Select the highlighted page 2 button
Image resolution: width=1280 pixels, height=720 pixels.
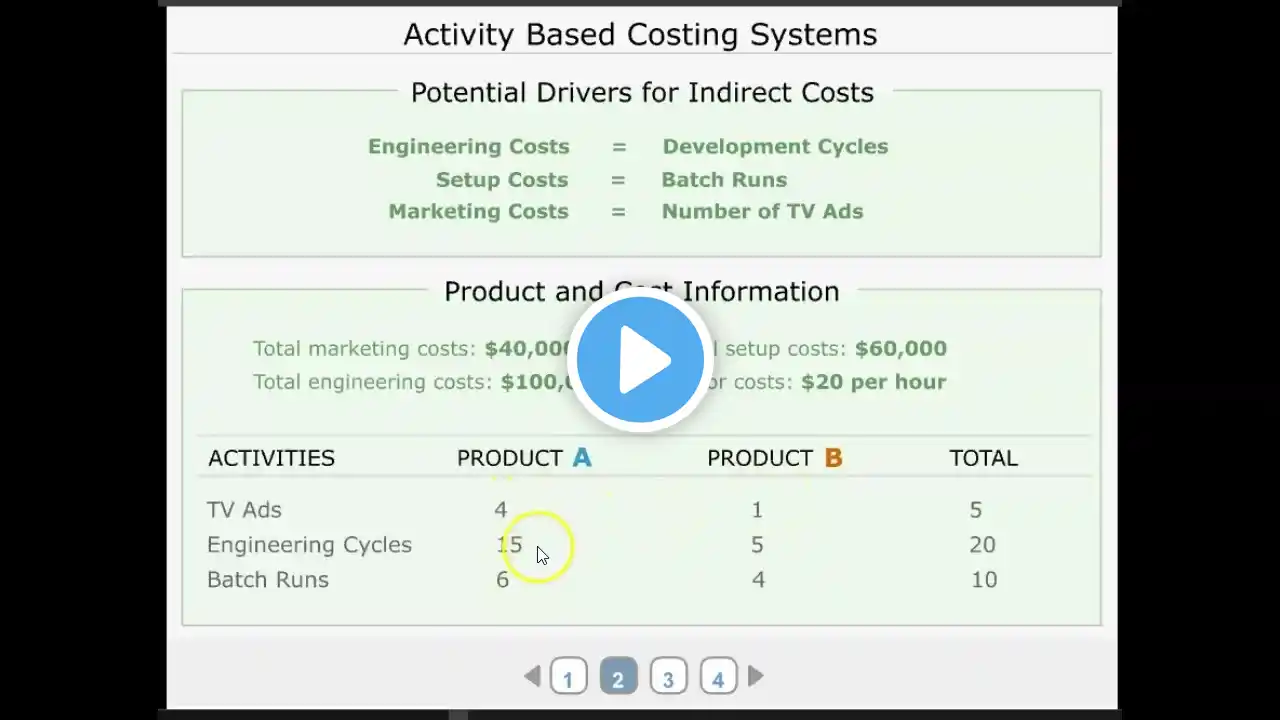[618, 677]
